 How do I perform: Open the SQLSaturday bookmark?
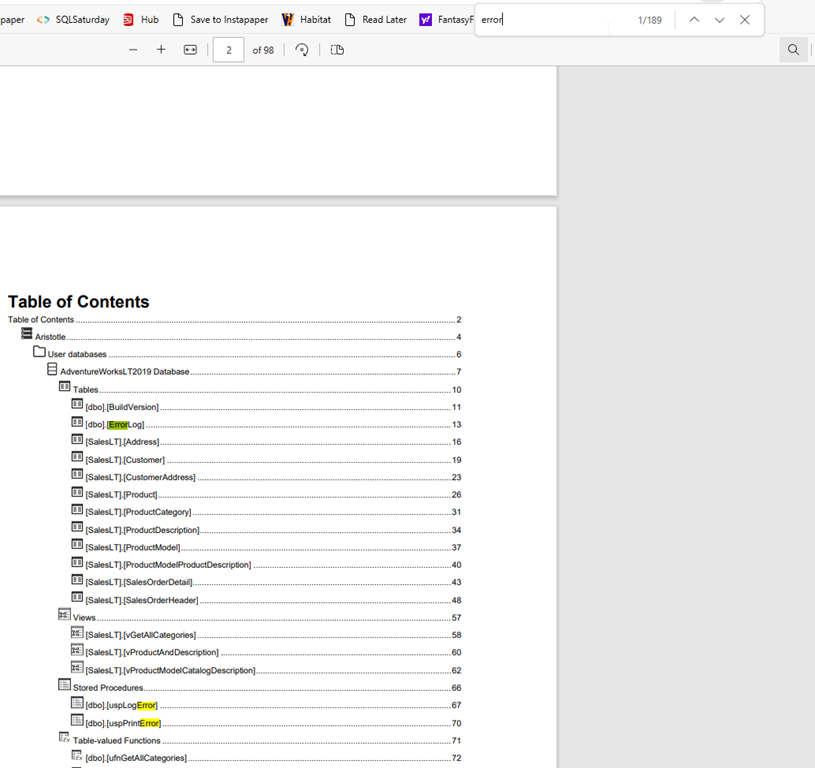pos(73,20)
